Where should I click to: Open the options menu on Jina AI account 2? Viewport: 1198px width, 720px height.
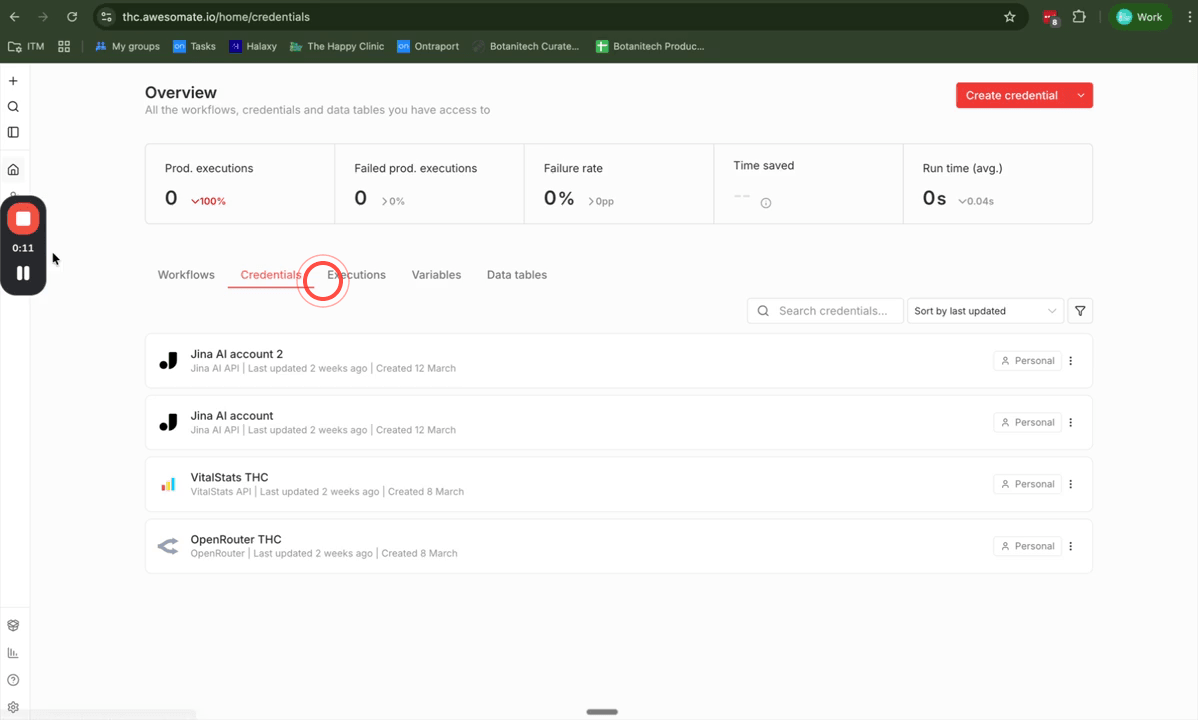tap(1070, 360)
